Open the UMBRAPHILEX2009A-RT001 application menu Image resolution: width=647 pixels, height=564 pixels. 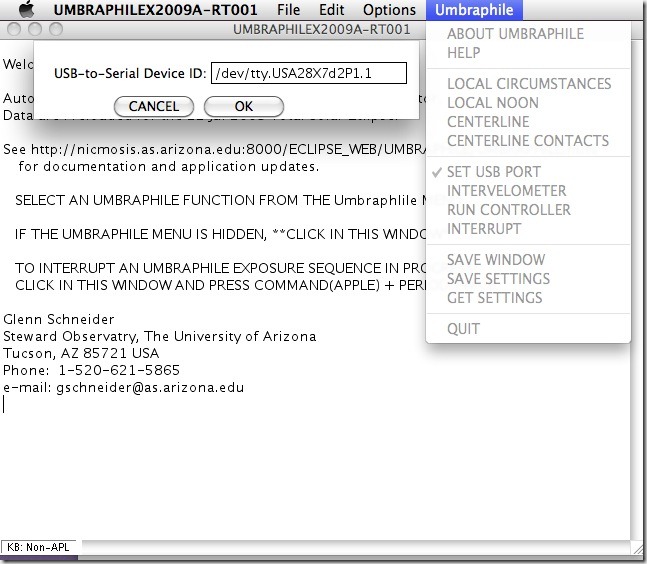coord(155,9)
